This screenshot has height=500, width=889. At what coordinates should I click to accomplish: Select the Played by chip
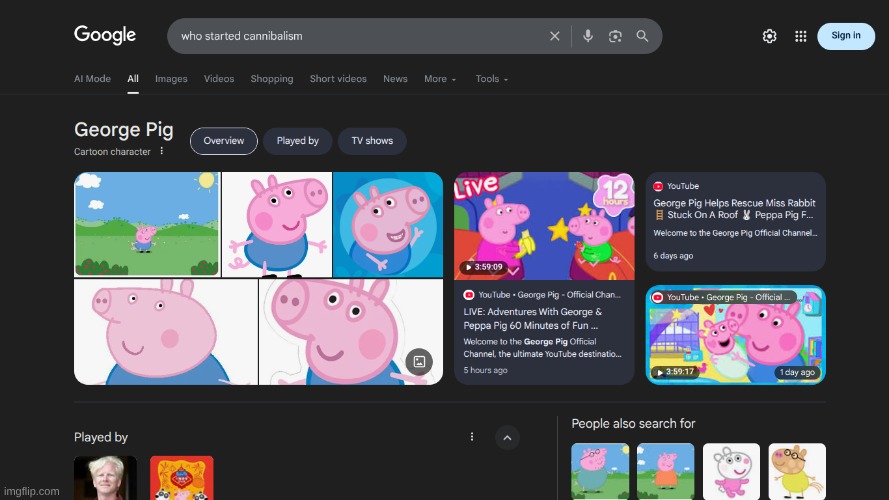(x=298, y=141)
